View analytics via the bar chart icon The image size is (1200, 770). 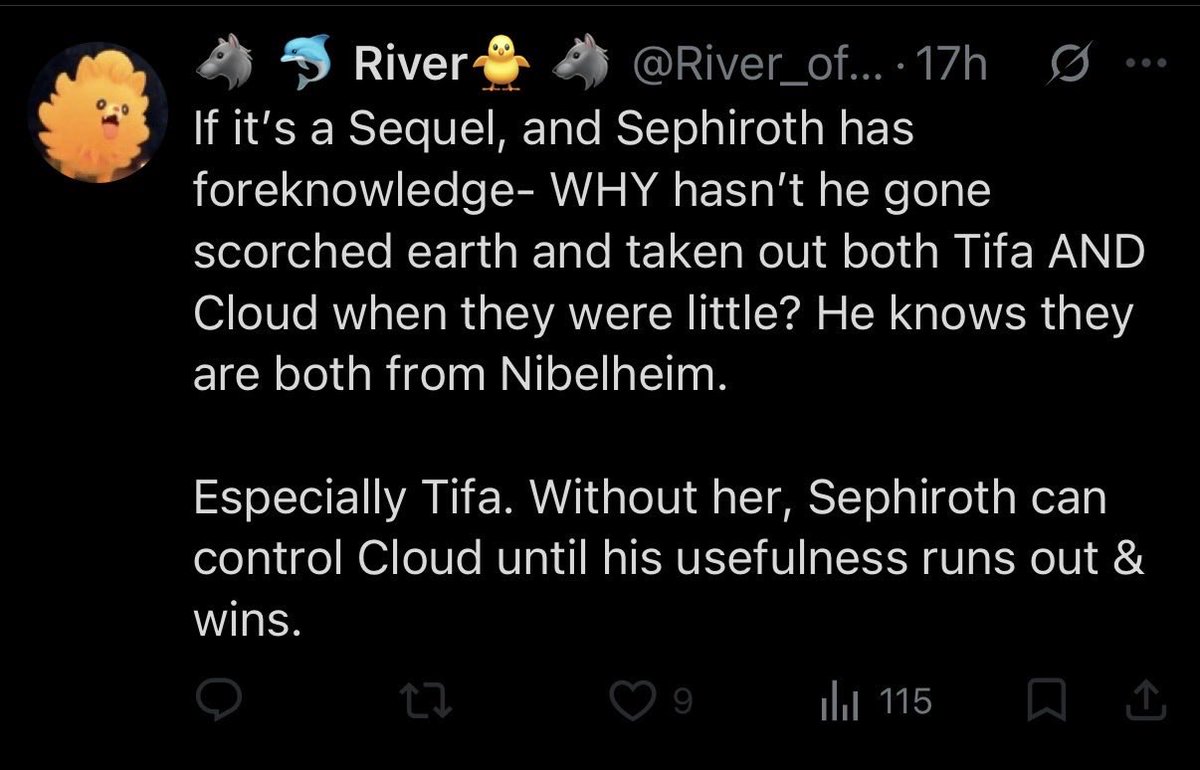point(833,702)
